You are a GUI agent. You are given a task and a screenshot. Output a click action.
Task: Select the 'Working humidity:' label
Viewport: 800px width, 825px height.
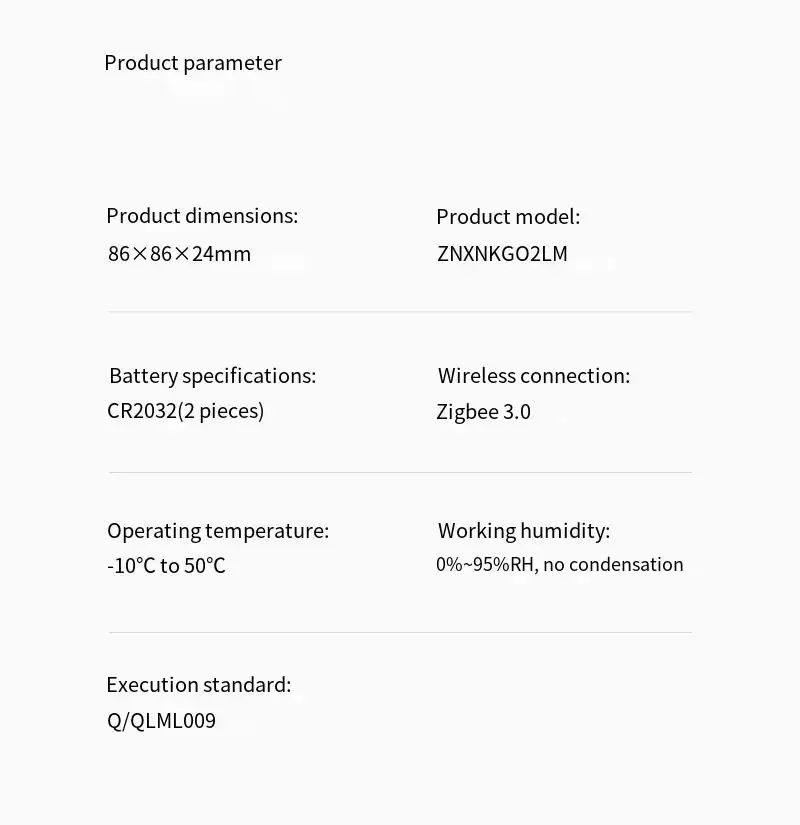coord(524,531)
